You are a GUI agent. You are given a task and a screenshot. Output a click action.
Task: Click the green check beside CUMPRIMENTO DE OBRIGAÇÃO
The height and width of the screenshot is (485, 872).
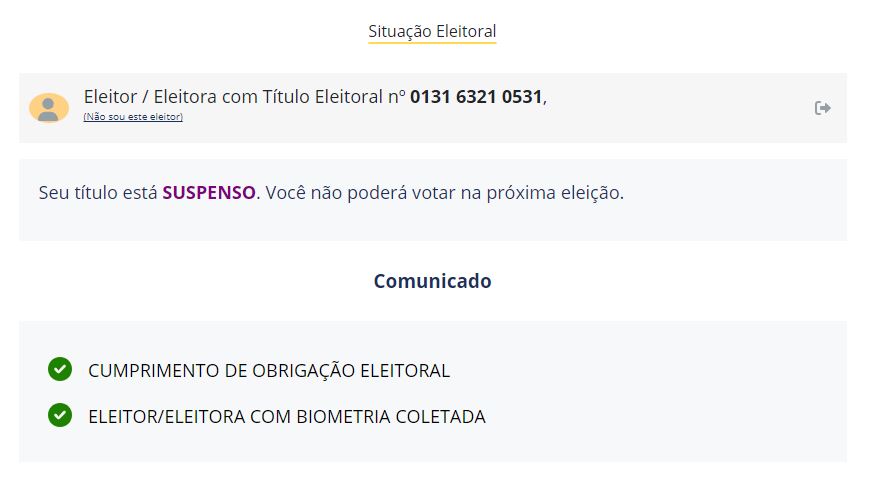[60, 369]
